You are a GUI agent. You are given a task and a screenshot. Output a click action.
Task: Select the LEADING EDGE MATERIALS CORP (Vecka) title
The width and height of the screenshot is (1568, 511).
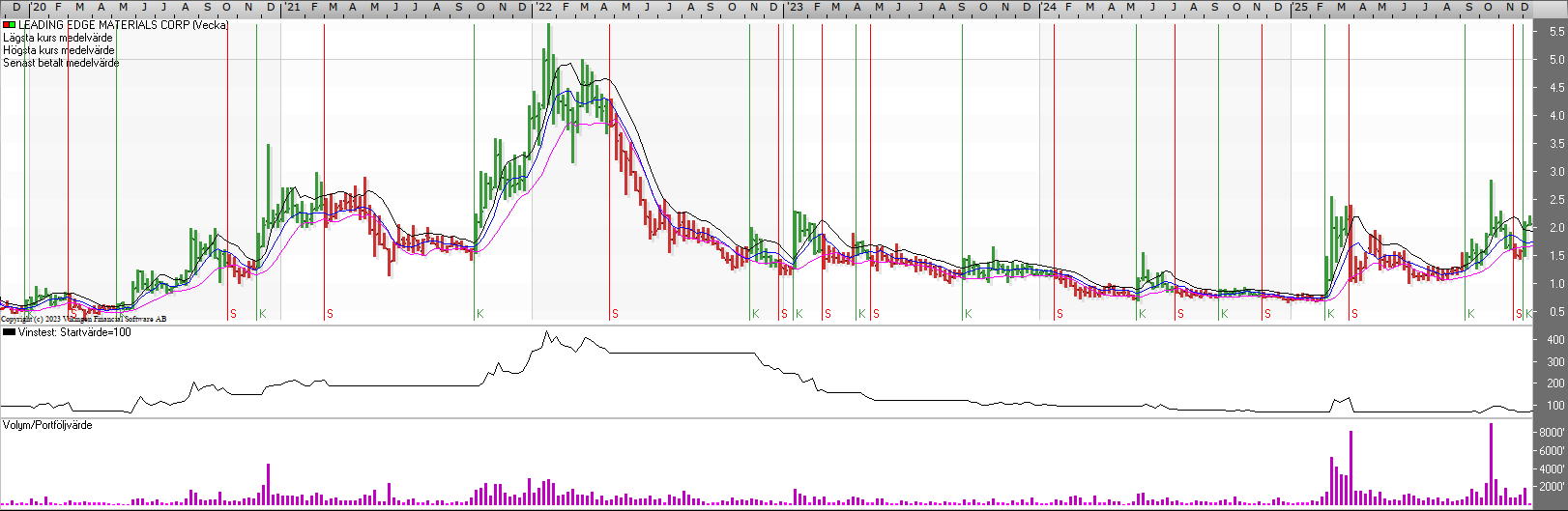point(123,25)
